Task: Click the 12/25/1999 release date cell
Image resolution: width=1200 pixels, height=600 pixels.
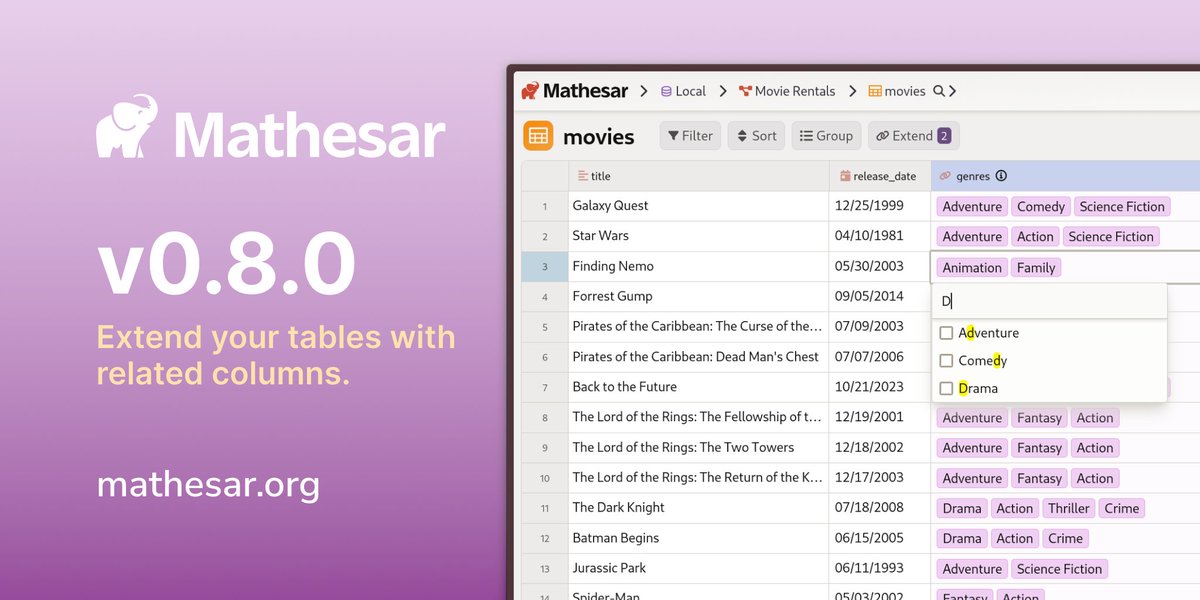Action: pyautogui.click(x=880, y=206)
